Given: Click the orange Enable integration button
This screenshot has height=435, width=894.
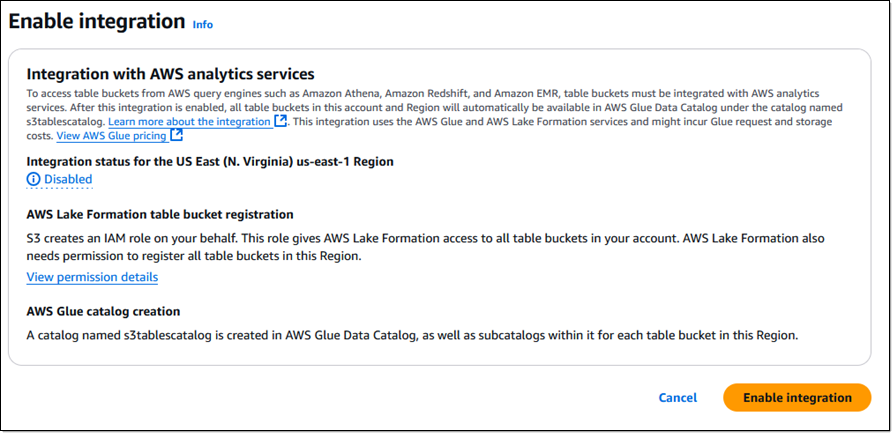Looking at the screenshot, I should click(797, 397).
